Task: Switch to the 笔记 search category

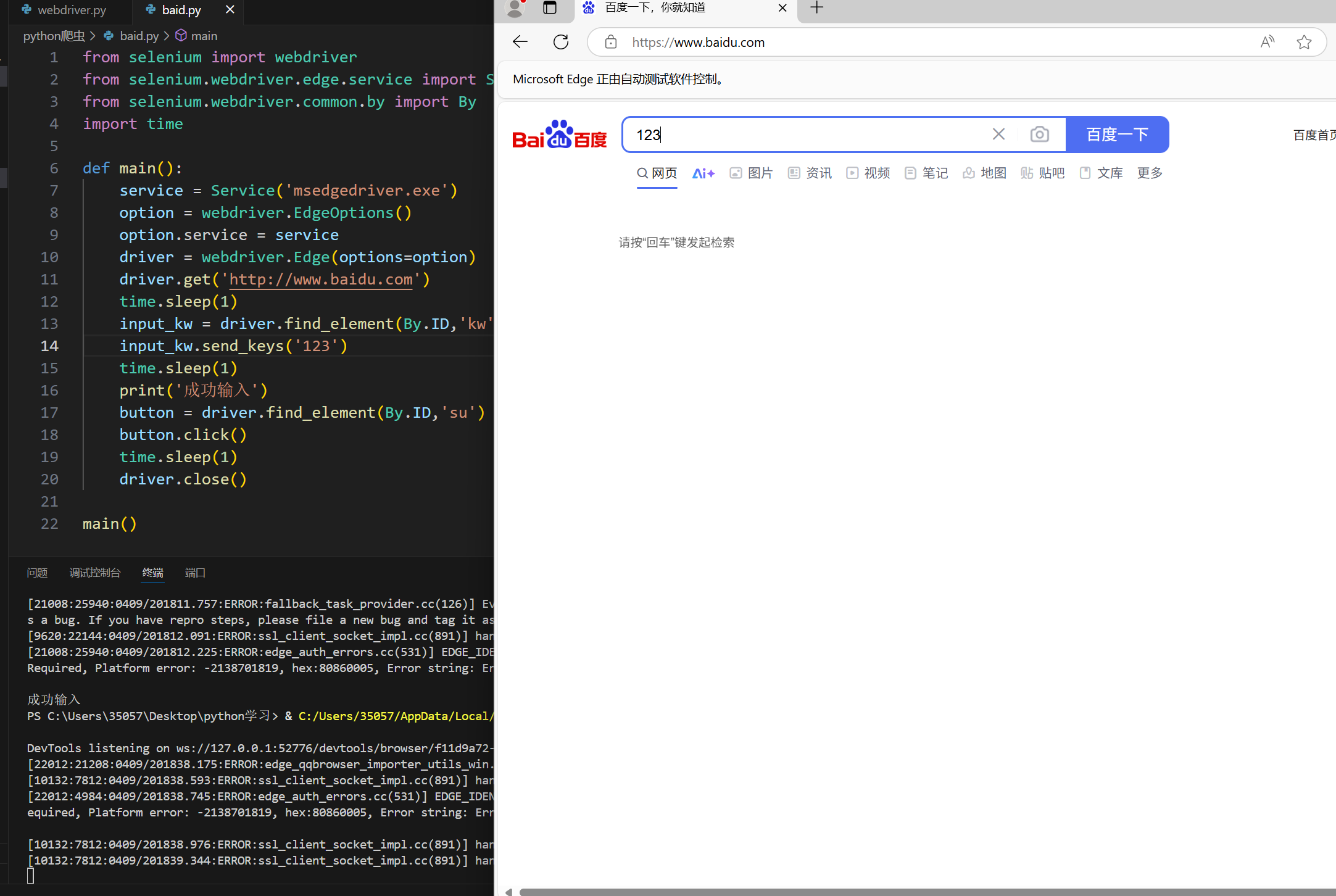Action: coord(926,173)
